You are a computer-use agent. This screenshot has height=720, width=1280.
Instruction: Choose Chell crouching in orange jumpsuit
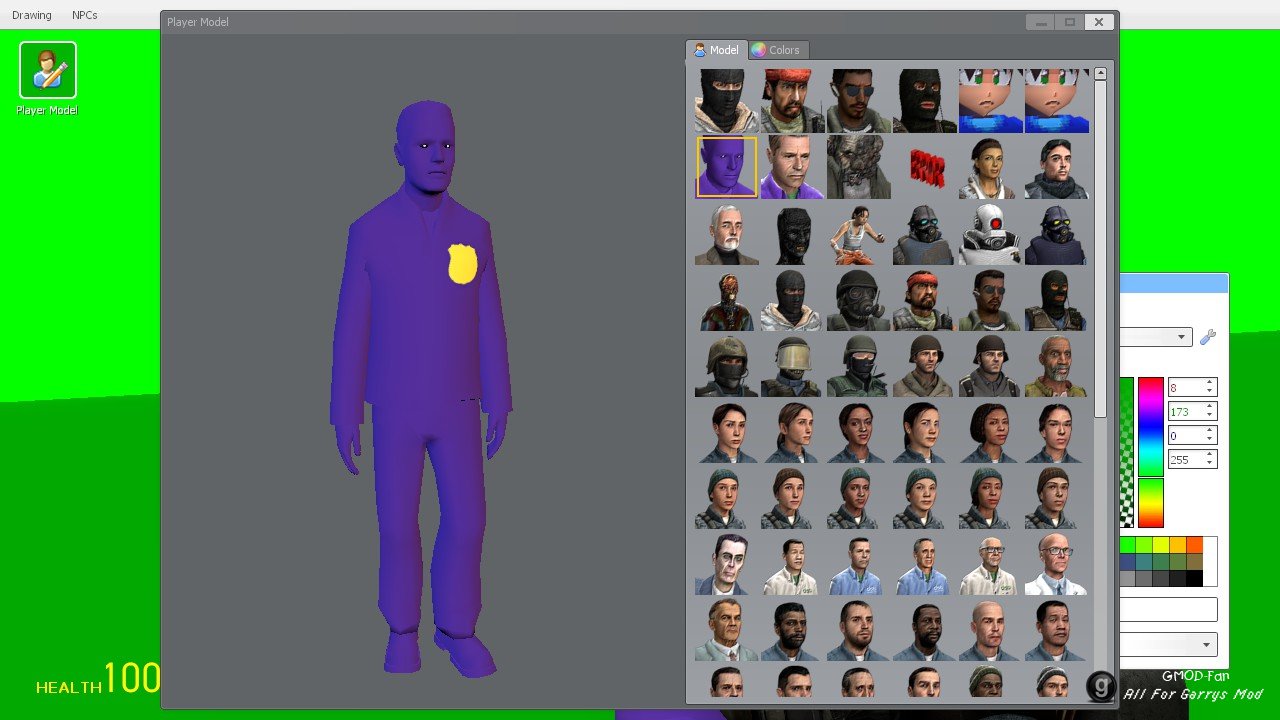[858, 234]
